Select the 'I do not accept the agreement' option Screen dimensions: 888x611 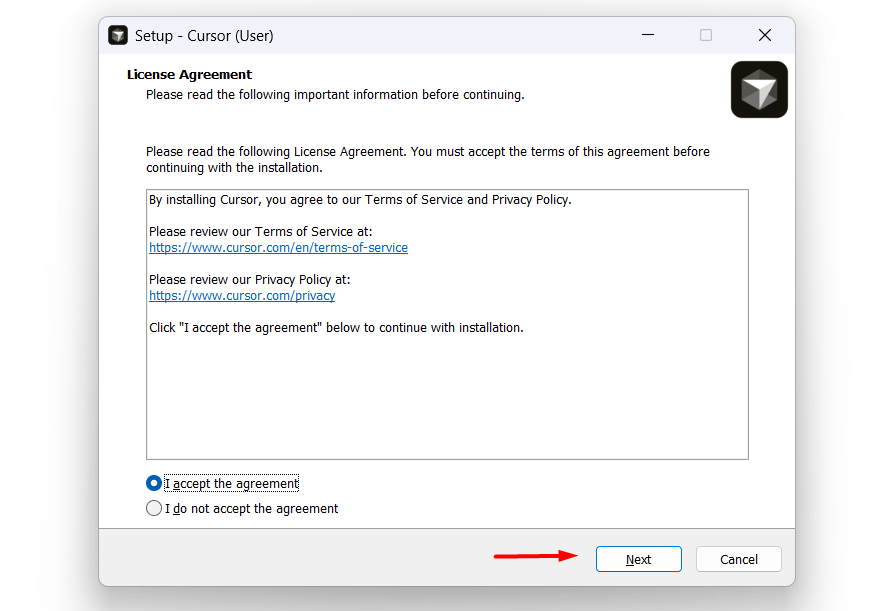[153, 507]
